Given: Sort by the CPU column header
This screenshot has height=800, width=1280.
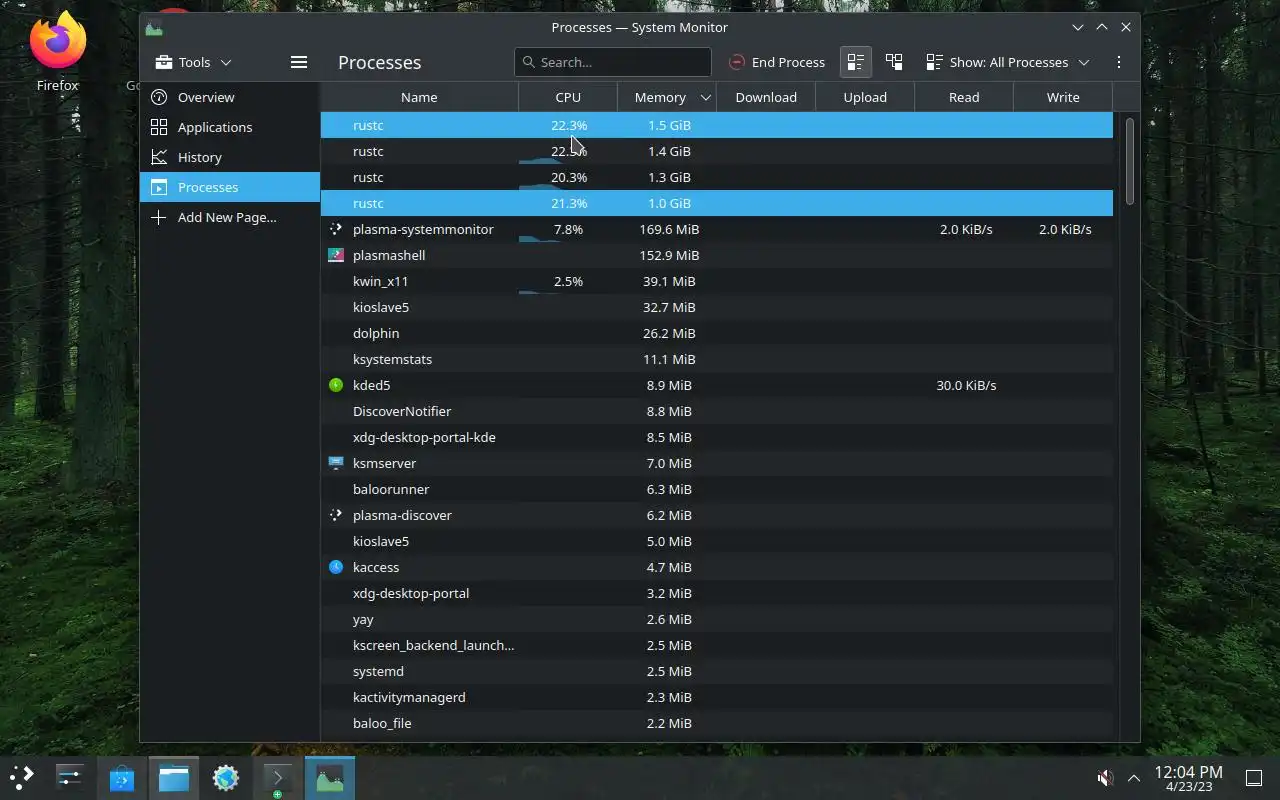Looking at the screenshot, I should (x=568, y=97).
